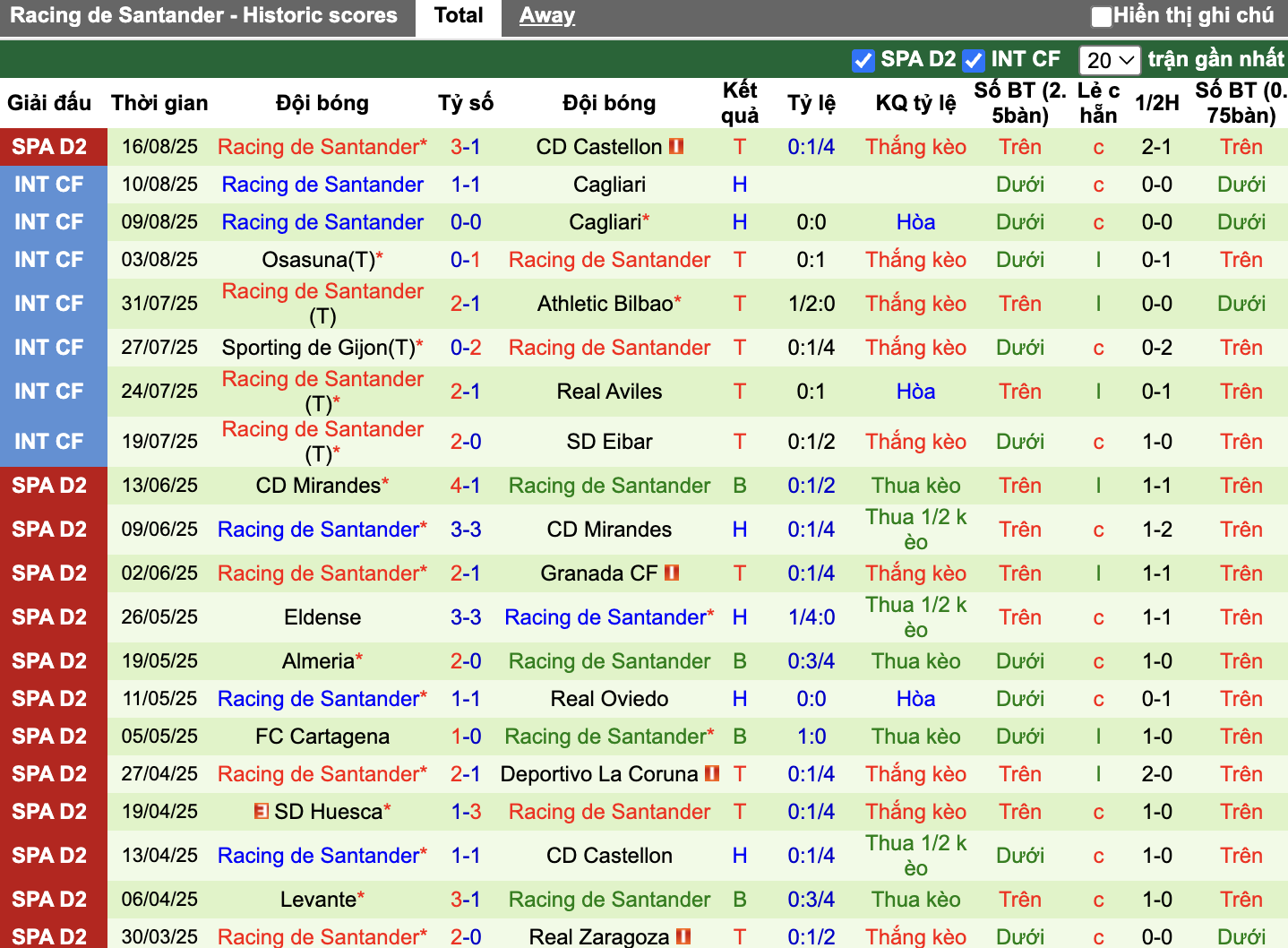Image resolution: width=1288 pixels, height=948 pixels.
Task: Click 0:1/4 odds on 16/08/25 row
Action: pyautogui.click(x=811, y=147)
